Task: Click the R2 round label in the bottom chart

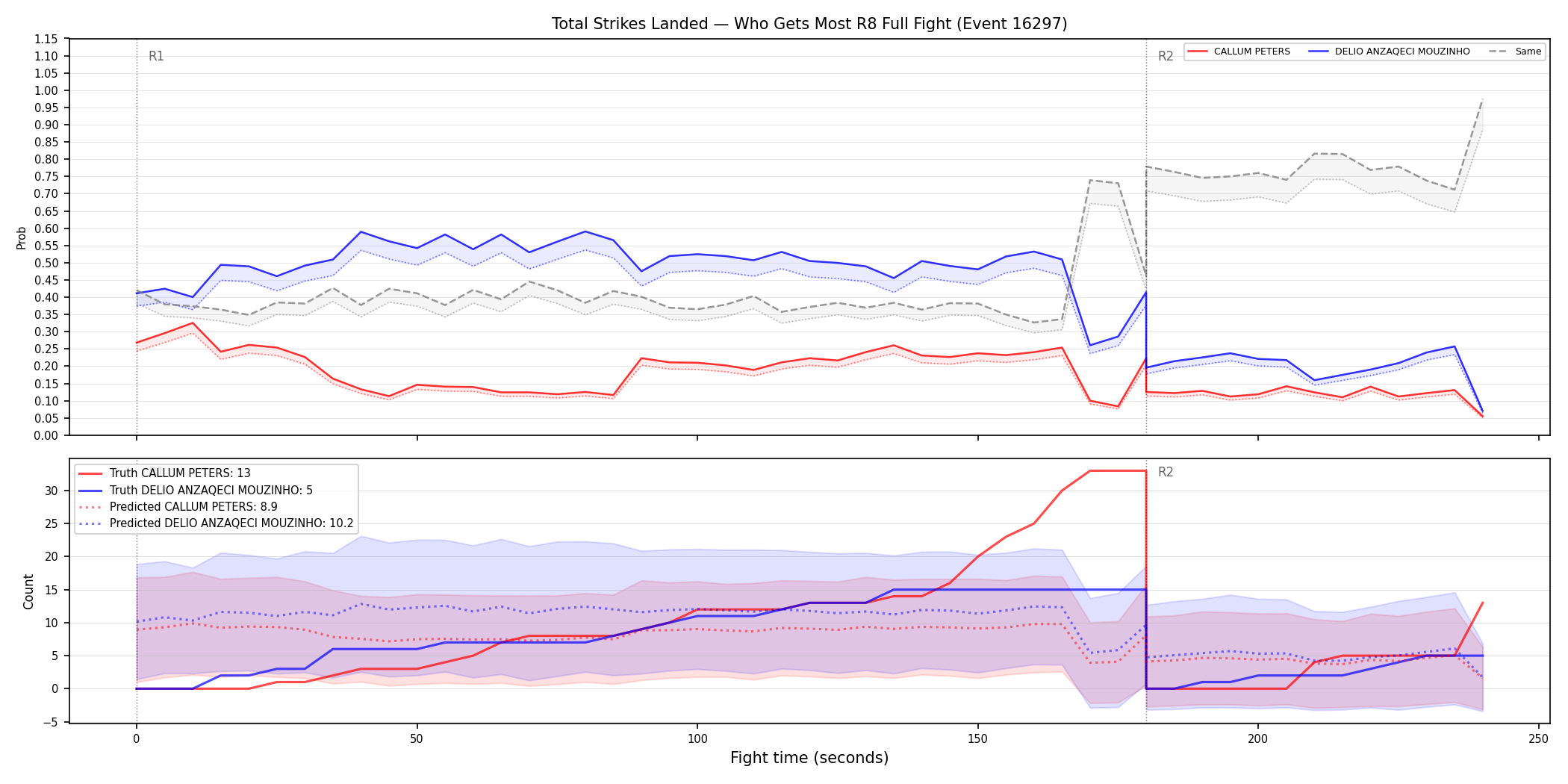Action: pos(1166,472)
